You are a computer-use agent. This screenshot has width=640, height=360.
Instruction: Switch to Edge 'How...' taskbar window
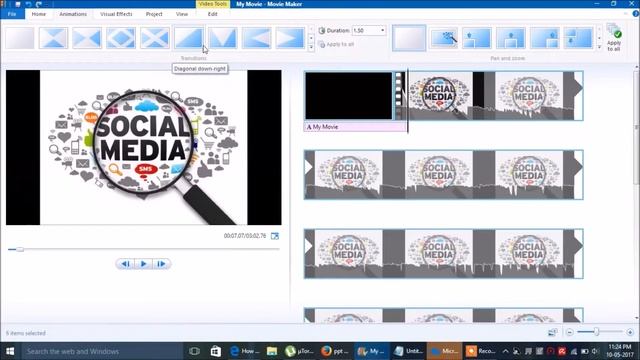[245, 351]
